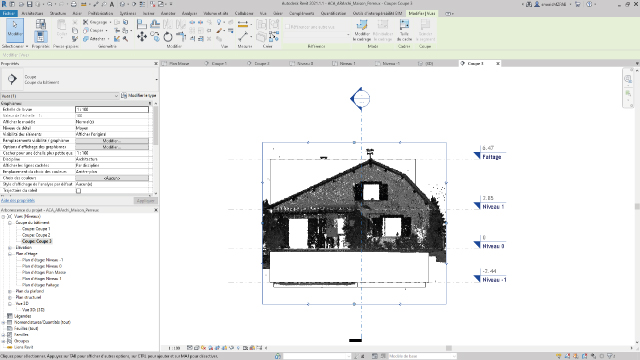
Task: Open the Architecture ribbon tab
Action: tap(32, 13)
